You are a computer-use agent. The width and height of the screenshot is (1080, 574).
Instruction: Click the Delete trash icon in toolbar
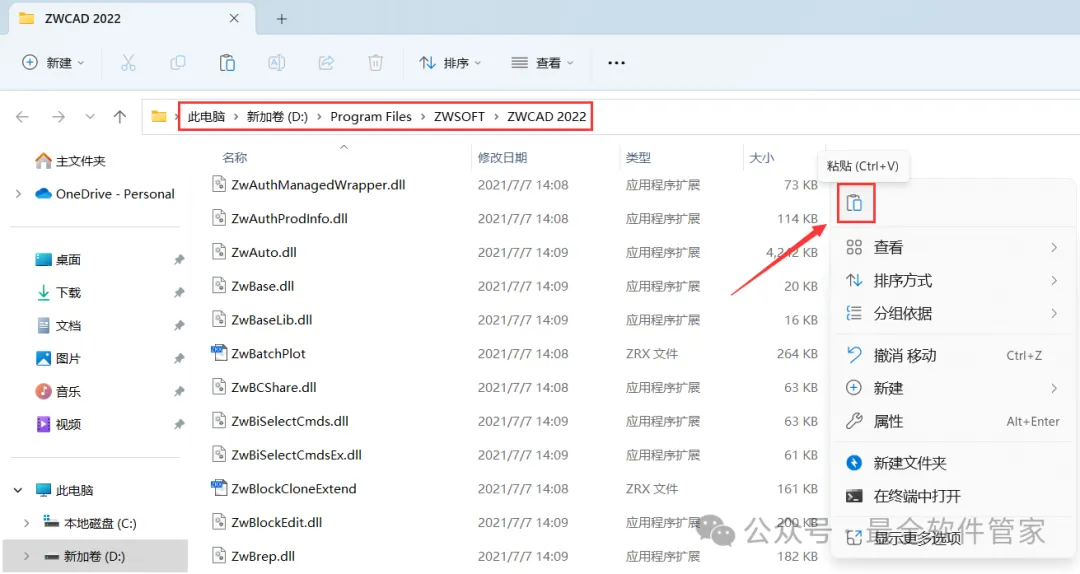pos(375,63)
